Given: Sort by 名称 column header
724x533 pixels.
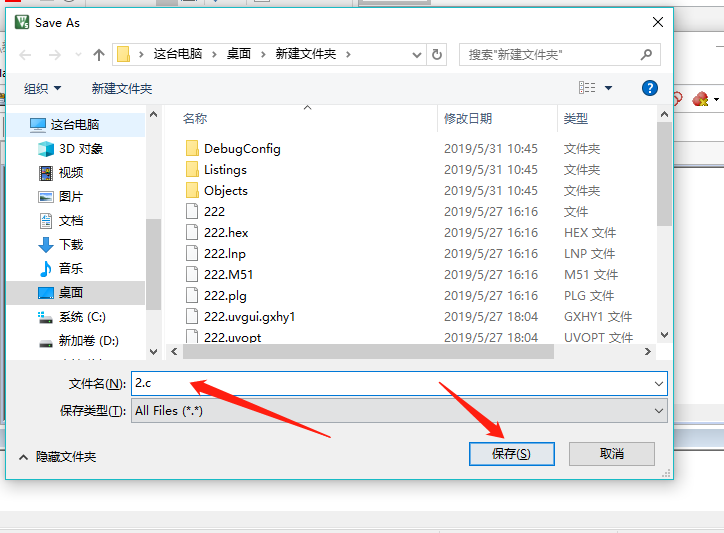Looking at the screenshot, I should click(195, 119).
